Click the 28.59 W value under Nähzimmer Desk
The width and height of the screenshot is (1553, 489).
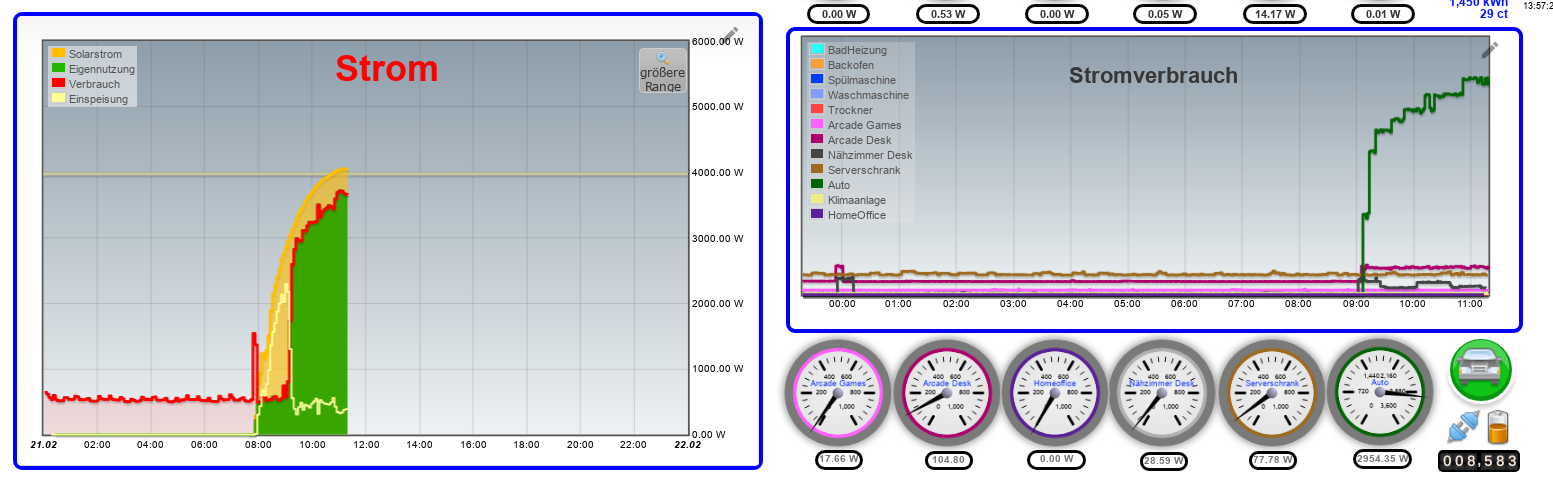tap(1162, 461)
